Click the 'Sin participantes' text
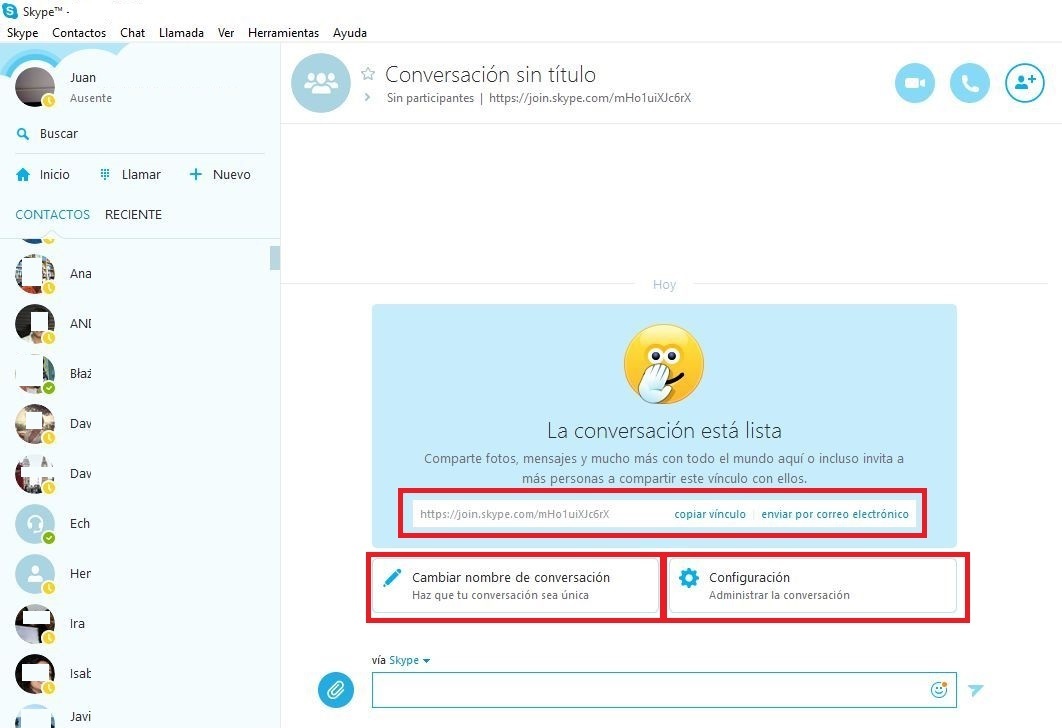 point(430,98)
